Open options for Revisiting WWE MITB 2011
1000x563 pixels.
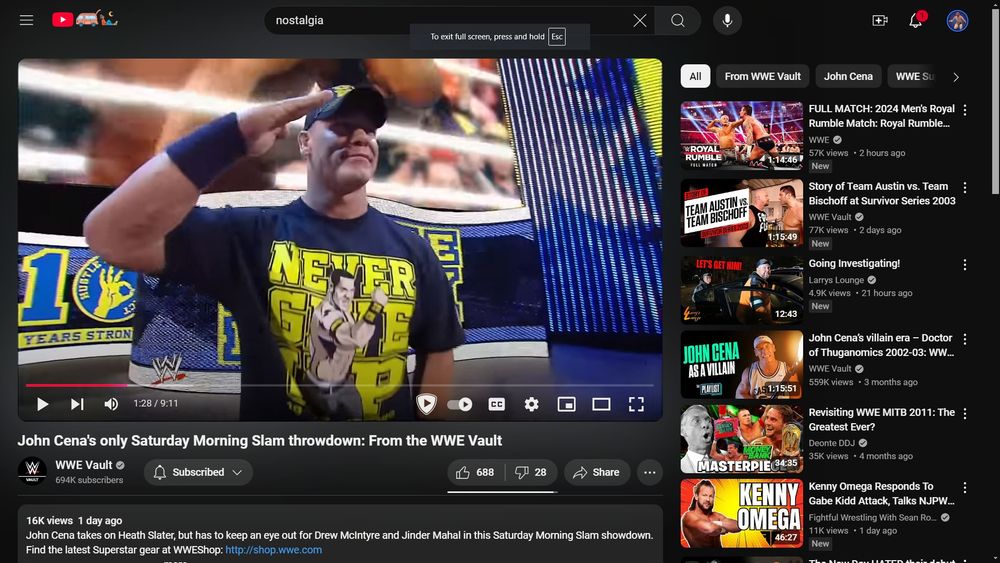point(965,414)
